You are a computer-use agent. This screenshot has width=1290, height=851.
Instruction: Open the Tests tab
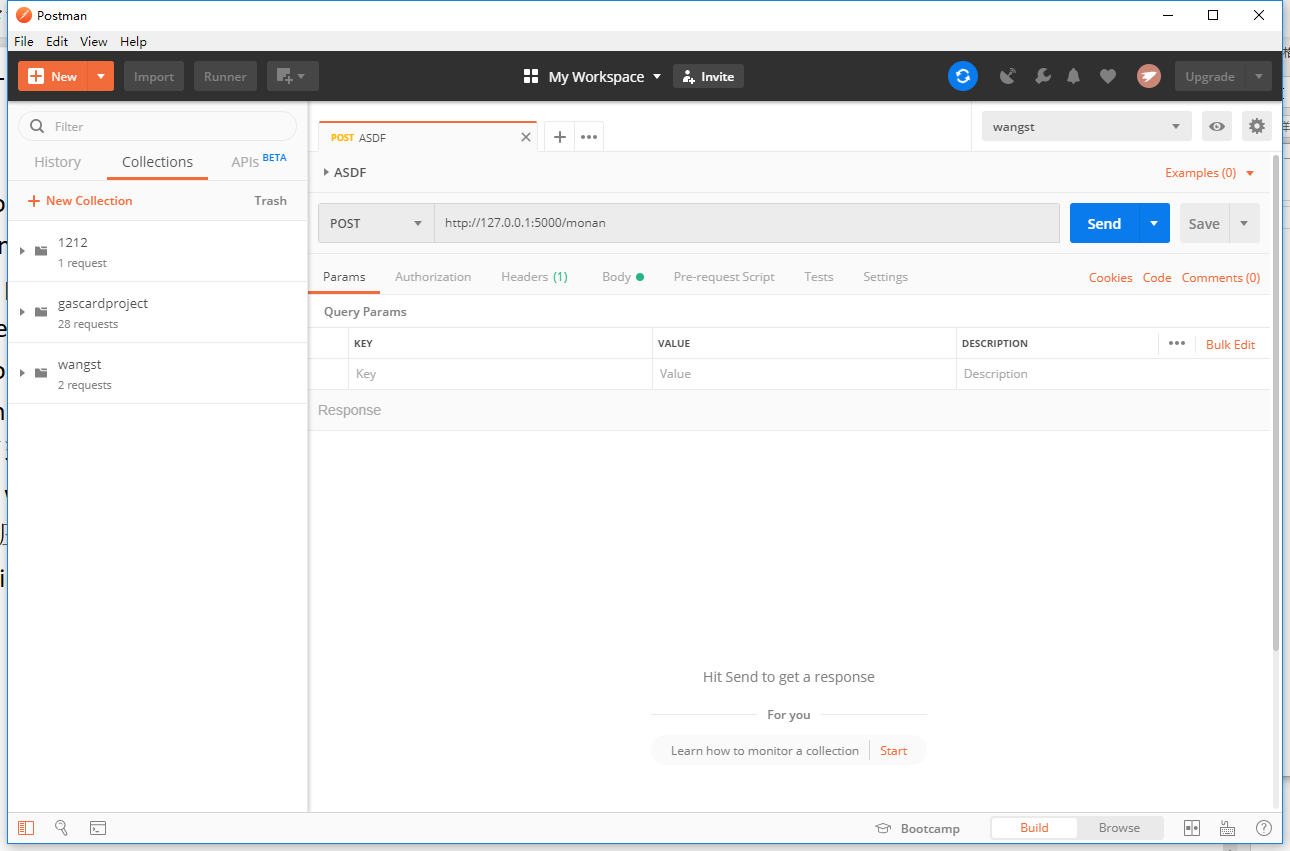(818, 277)
